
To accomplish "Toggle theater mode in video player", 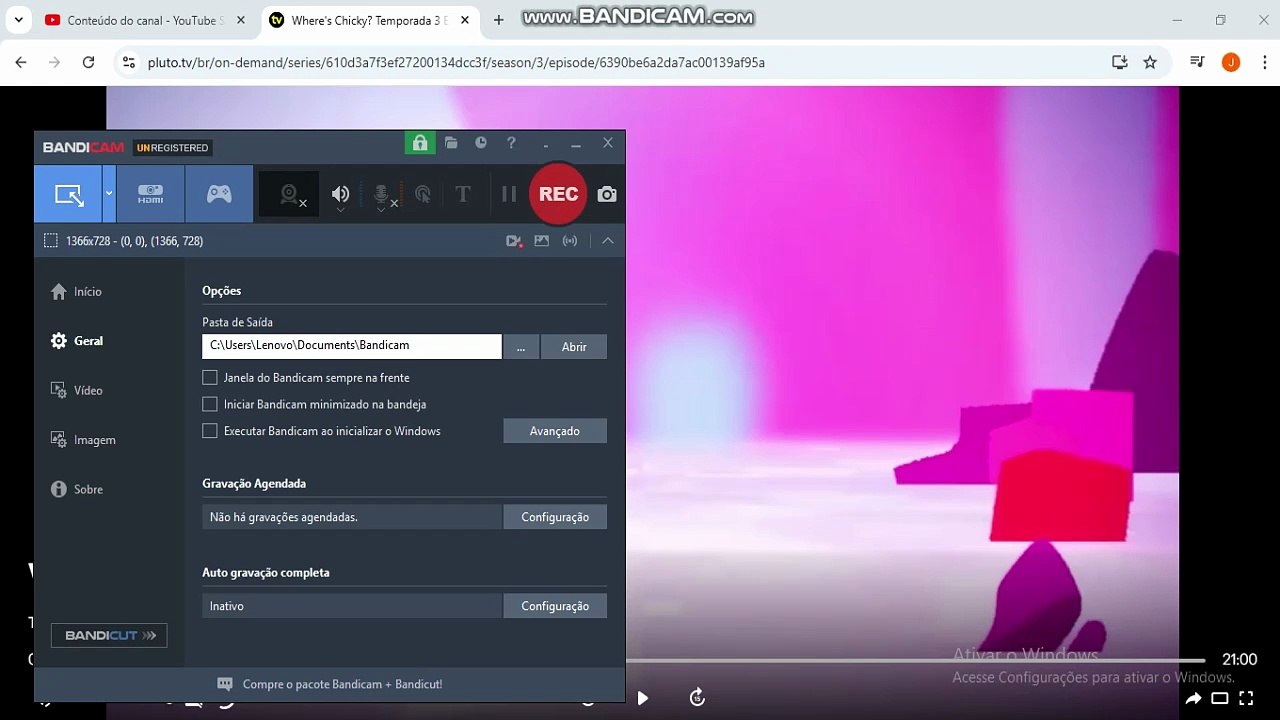I will click(x=1220, y=698).
